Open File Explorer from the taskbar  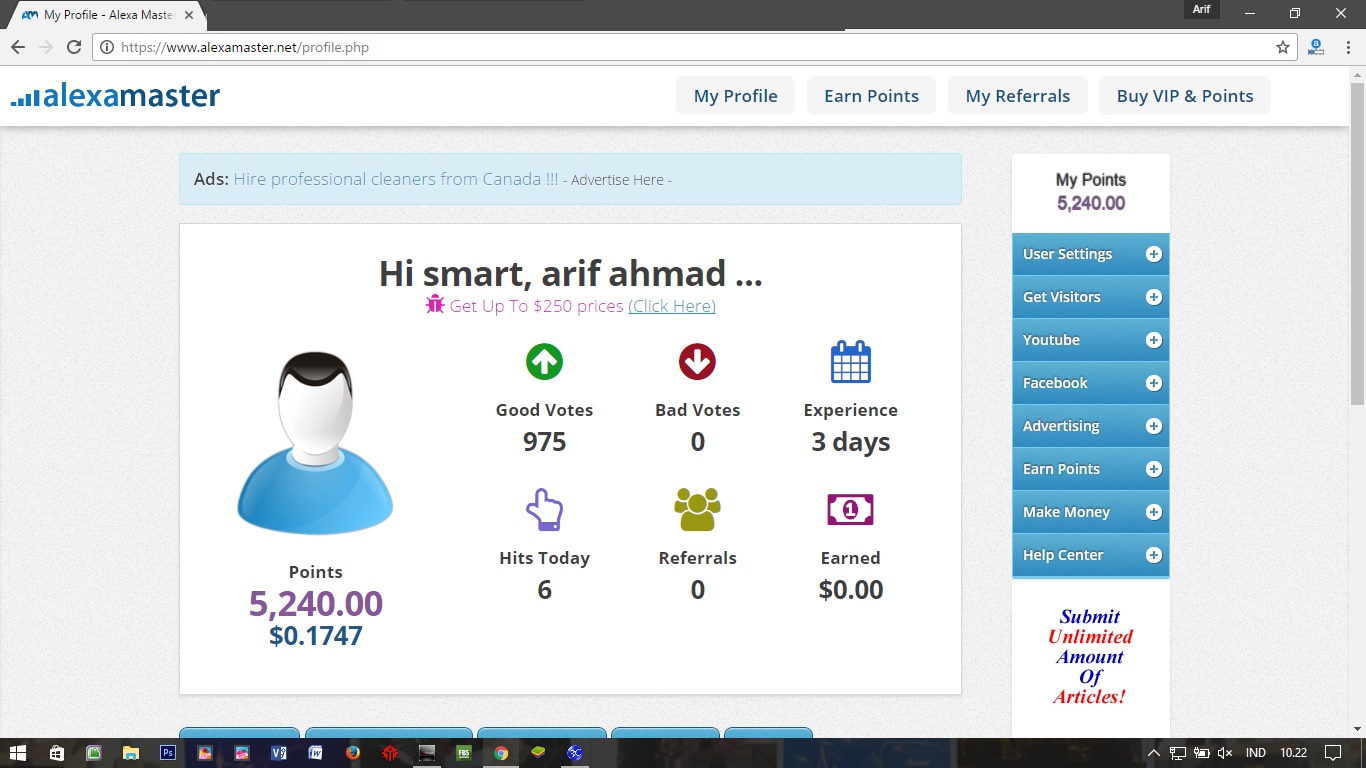(x=131, y=753)
